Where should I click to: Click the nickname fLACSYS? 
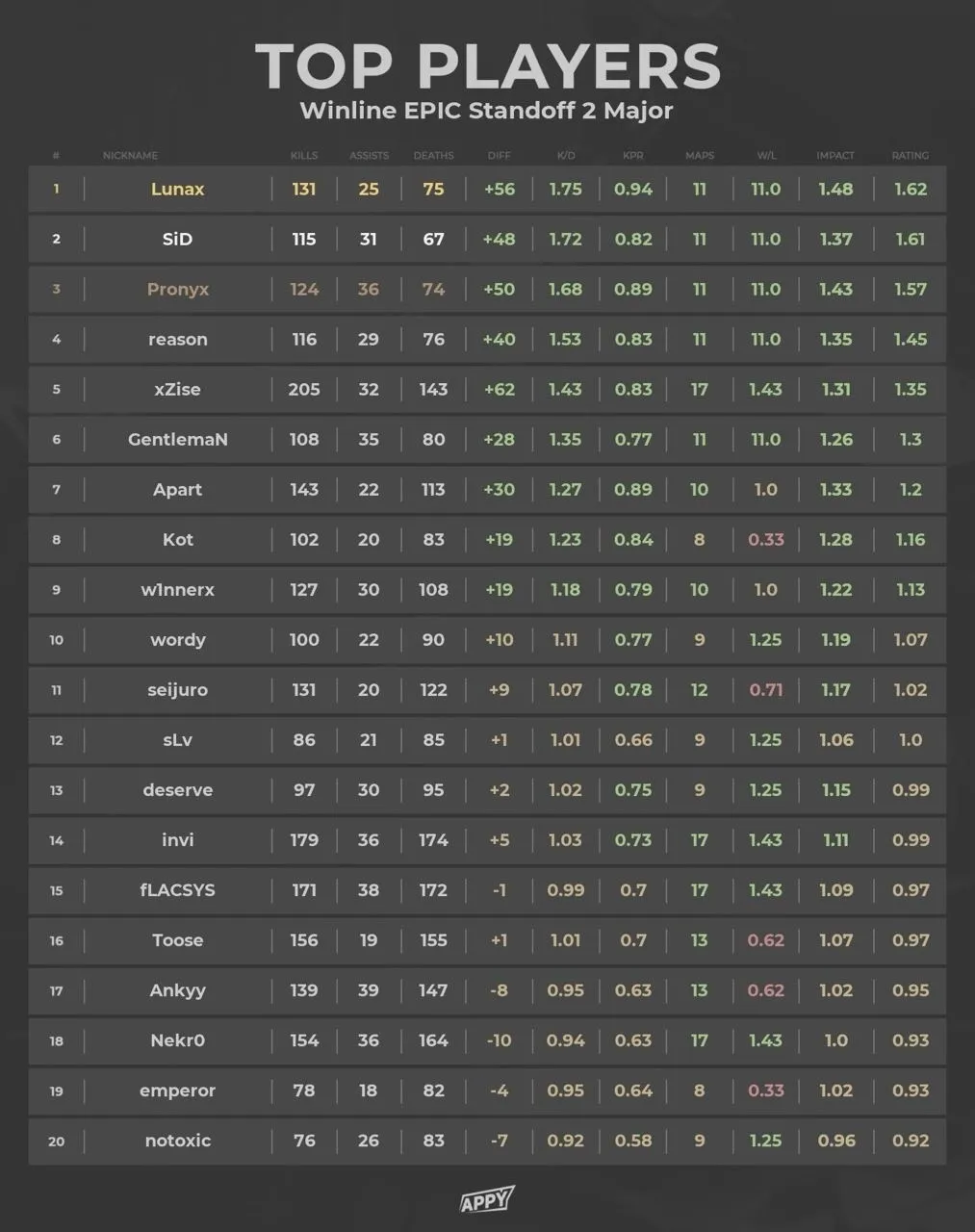tap(178, 890)
